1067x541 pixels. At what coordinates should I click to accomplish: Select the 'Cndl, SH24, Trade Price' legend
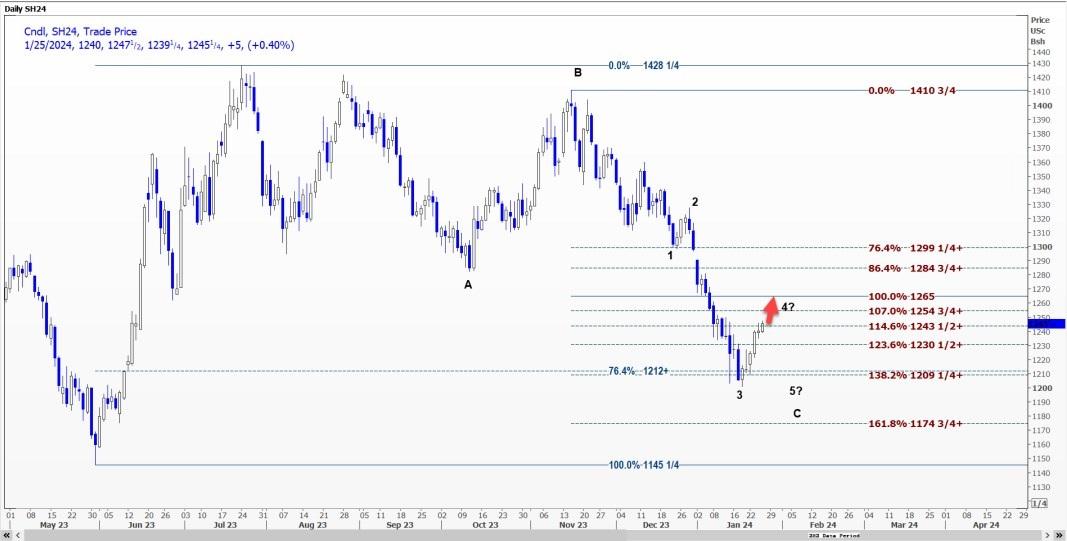[80, 31]
